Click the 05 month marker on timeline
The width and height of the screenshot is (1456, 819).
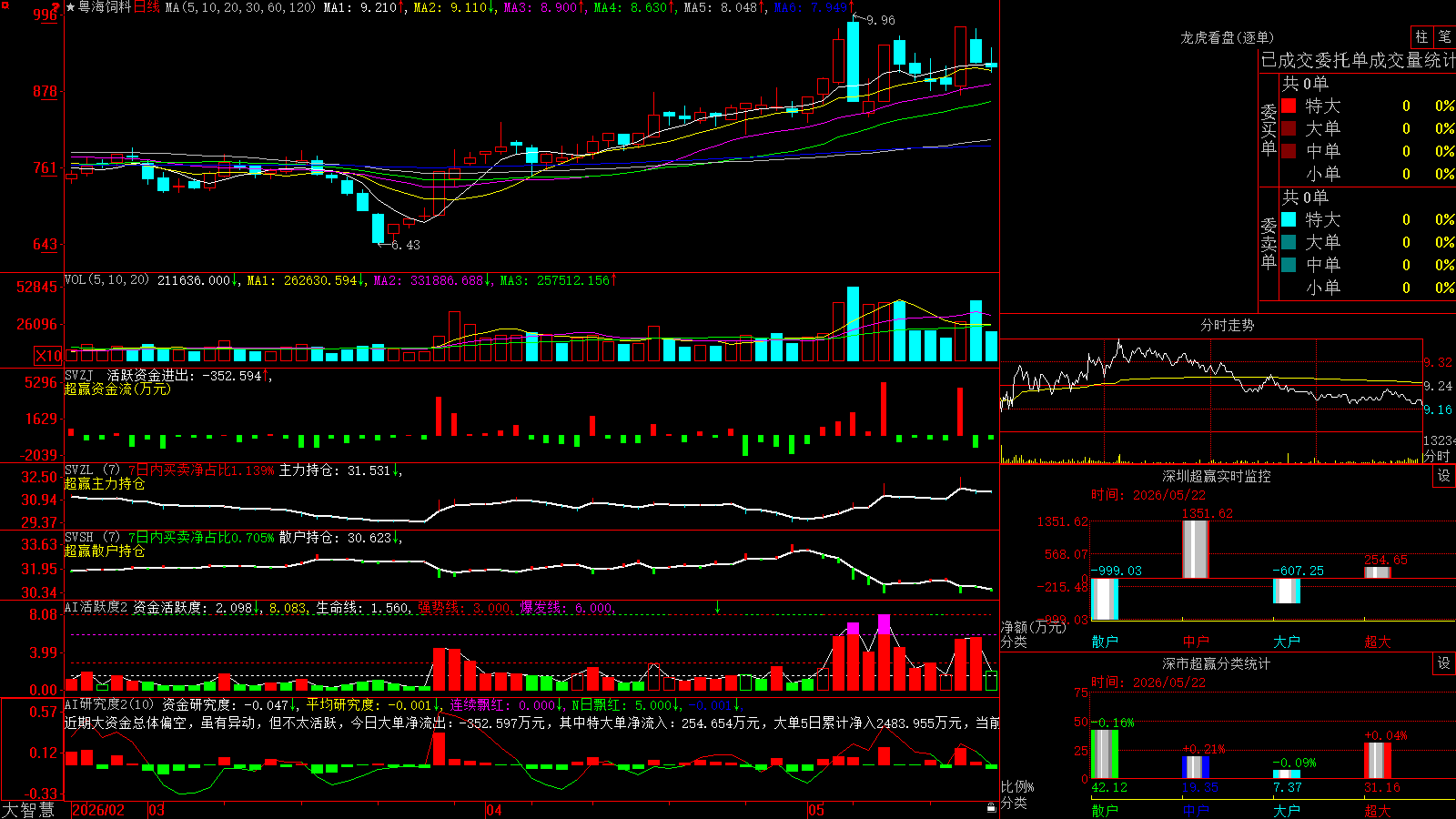tap(816, 810)
